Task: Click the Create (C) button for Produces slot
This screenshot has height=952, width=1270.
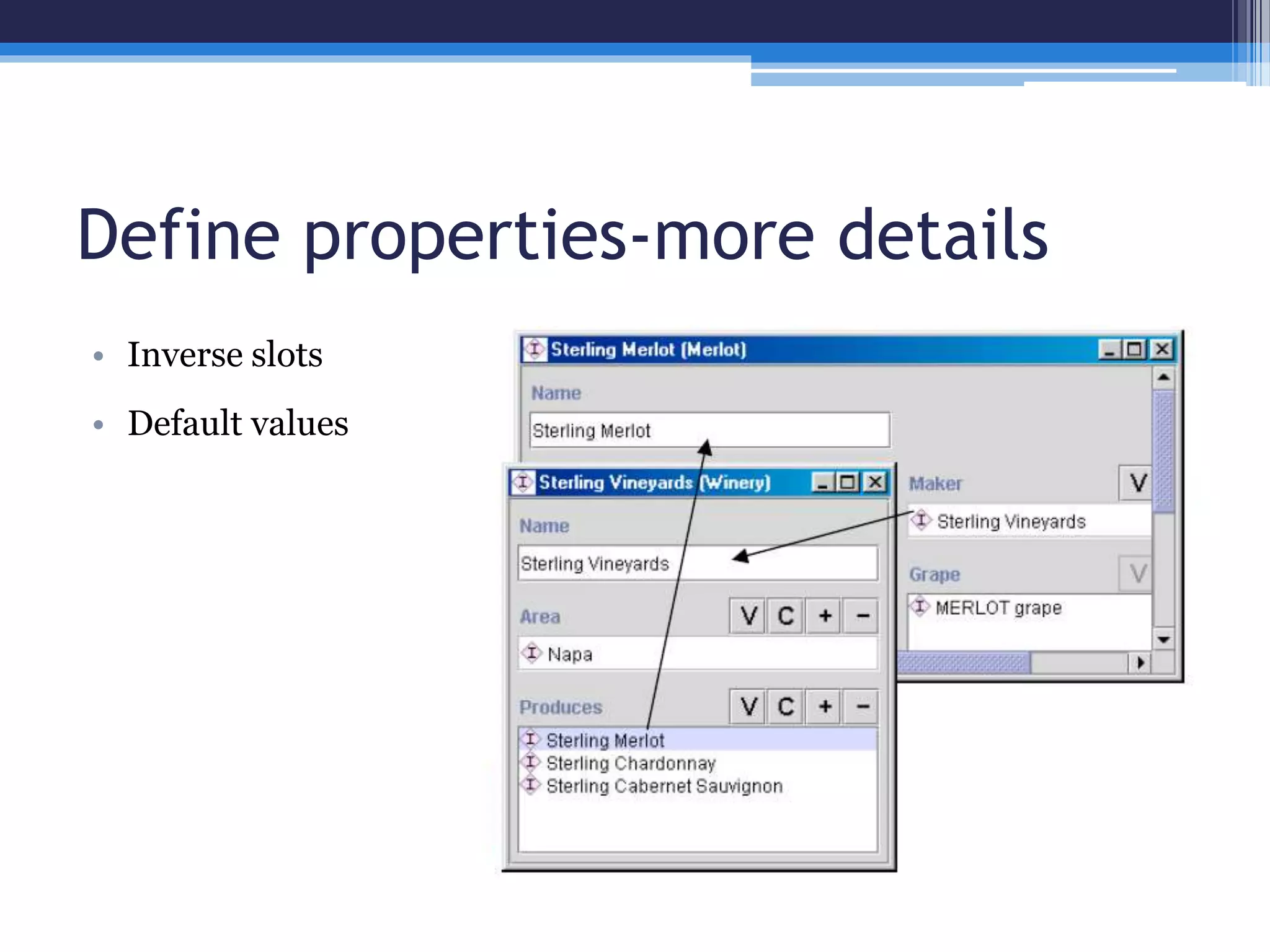Action: (x=786, y=707)
